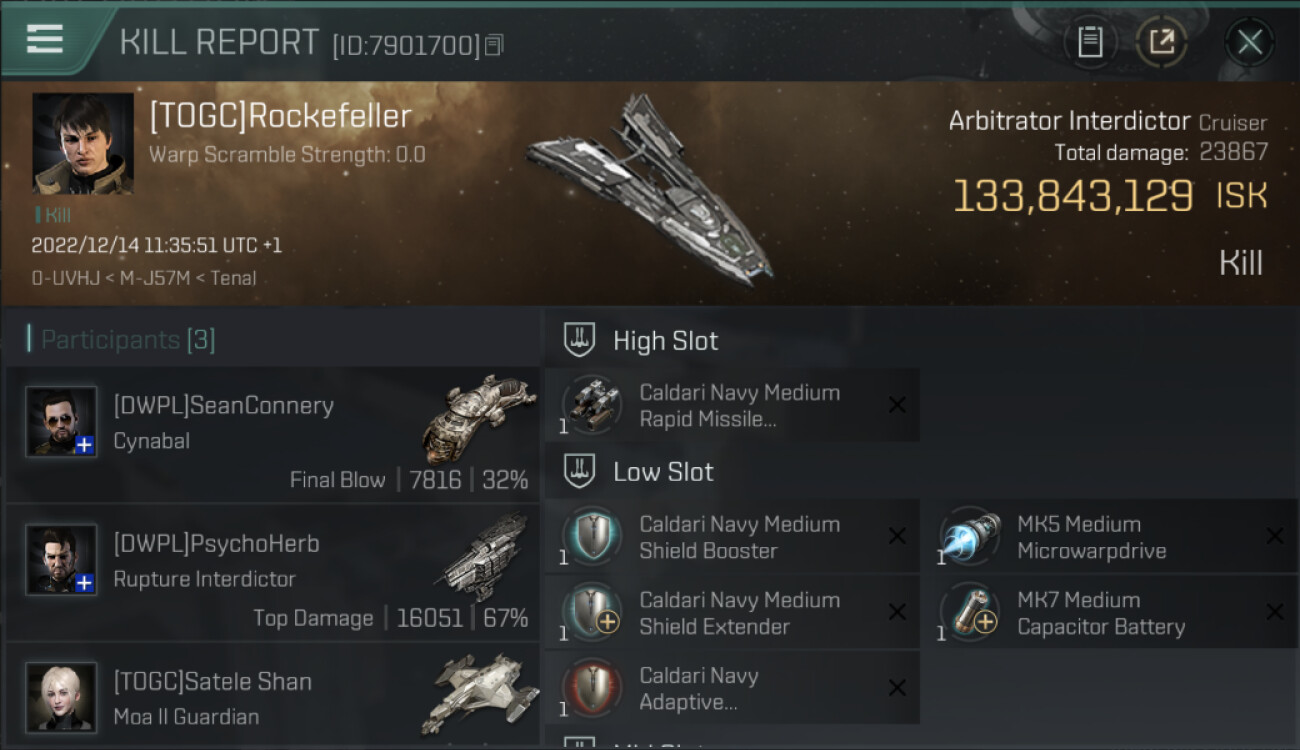Click the Moa II Guardian ship icon
This screenshot has height=750, width=1300.
483,693
